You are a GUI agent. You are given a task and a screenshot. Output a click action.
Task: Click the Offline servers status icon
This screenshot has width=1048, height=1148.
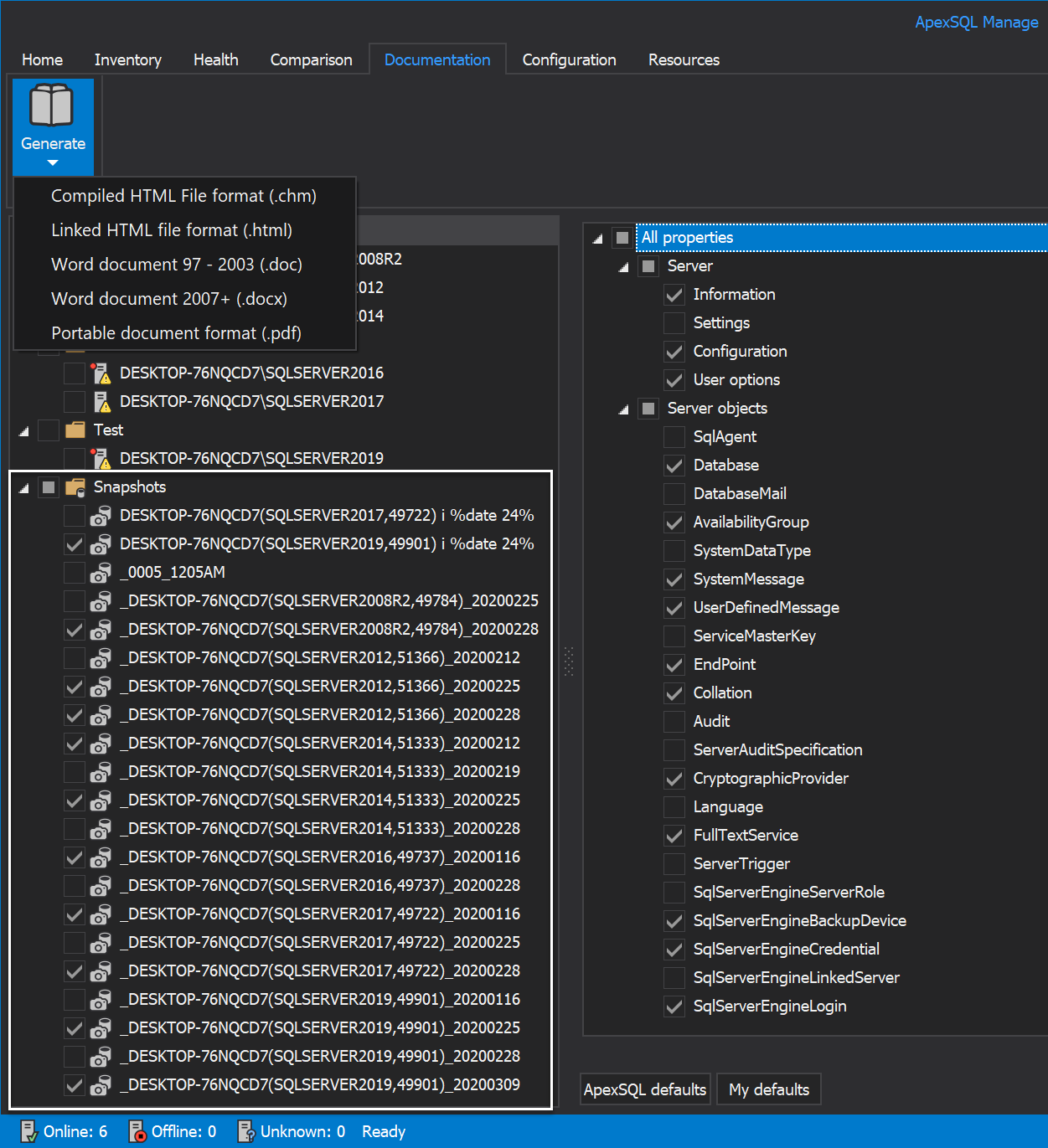coord(137,1131)
